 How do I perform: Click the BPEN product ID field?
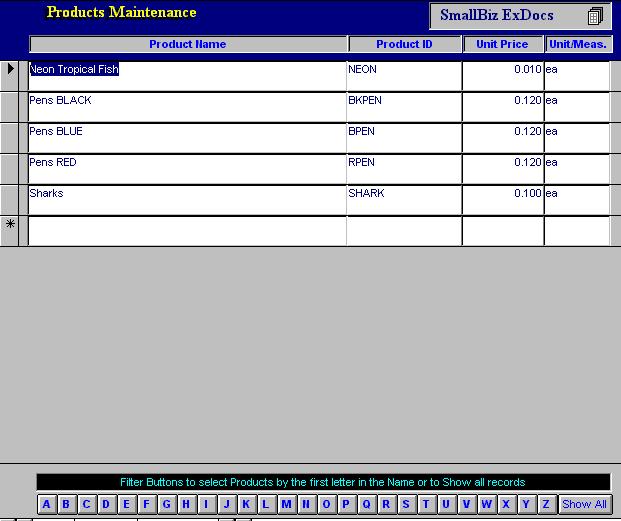[403, 137]
